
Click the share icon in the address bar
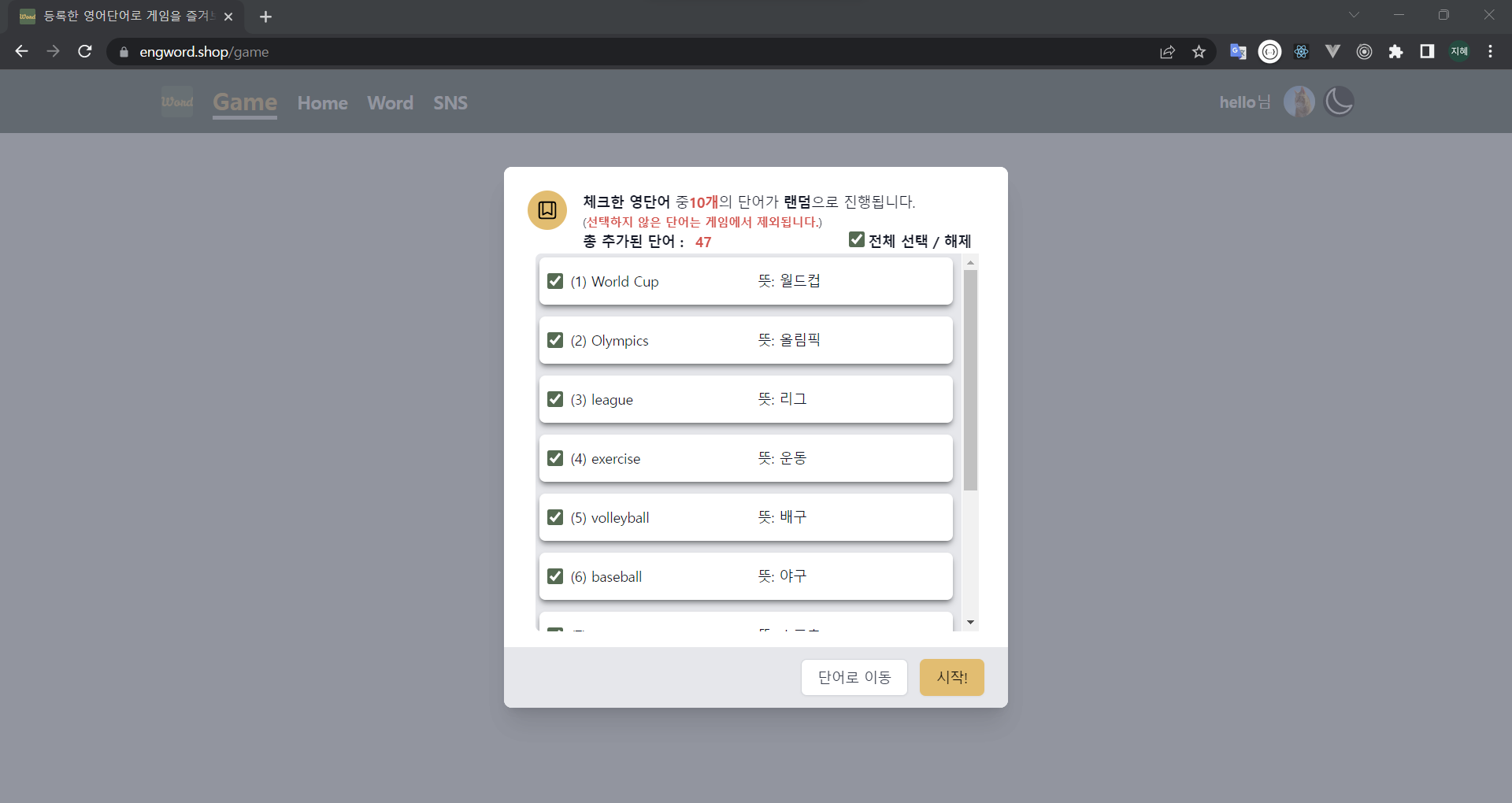click(x=1167, y=51)
